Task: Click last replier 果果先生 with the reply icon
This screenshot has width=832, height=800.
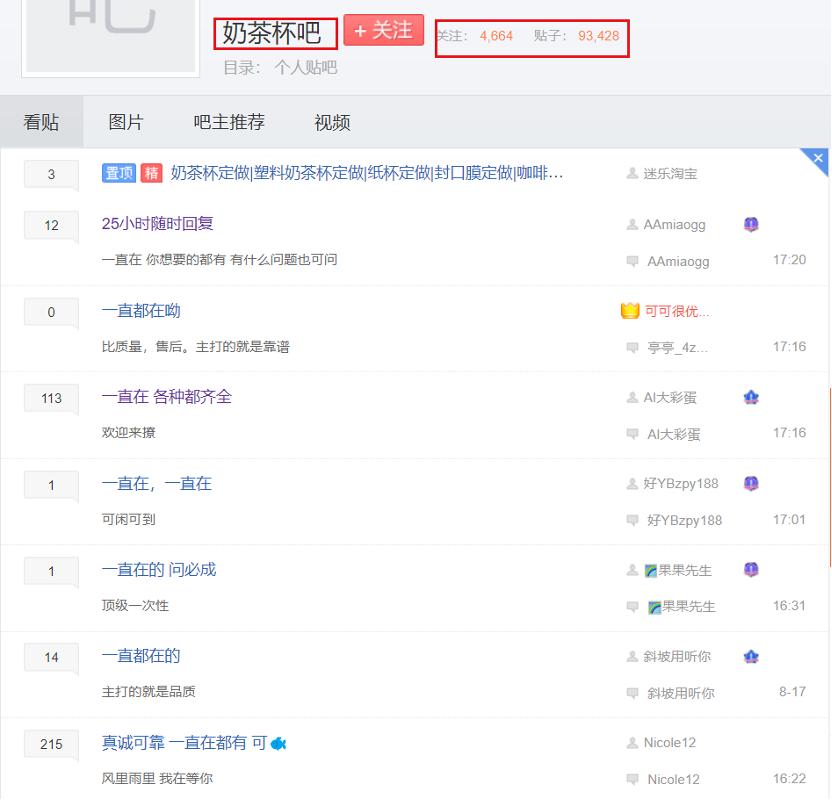Action: click(x=681, y=606)
